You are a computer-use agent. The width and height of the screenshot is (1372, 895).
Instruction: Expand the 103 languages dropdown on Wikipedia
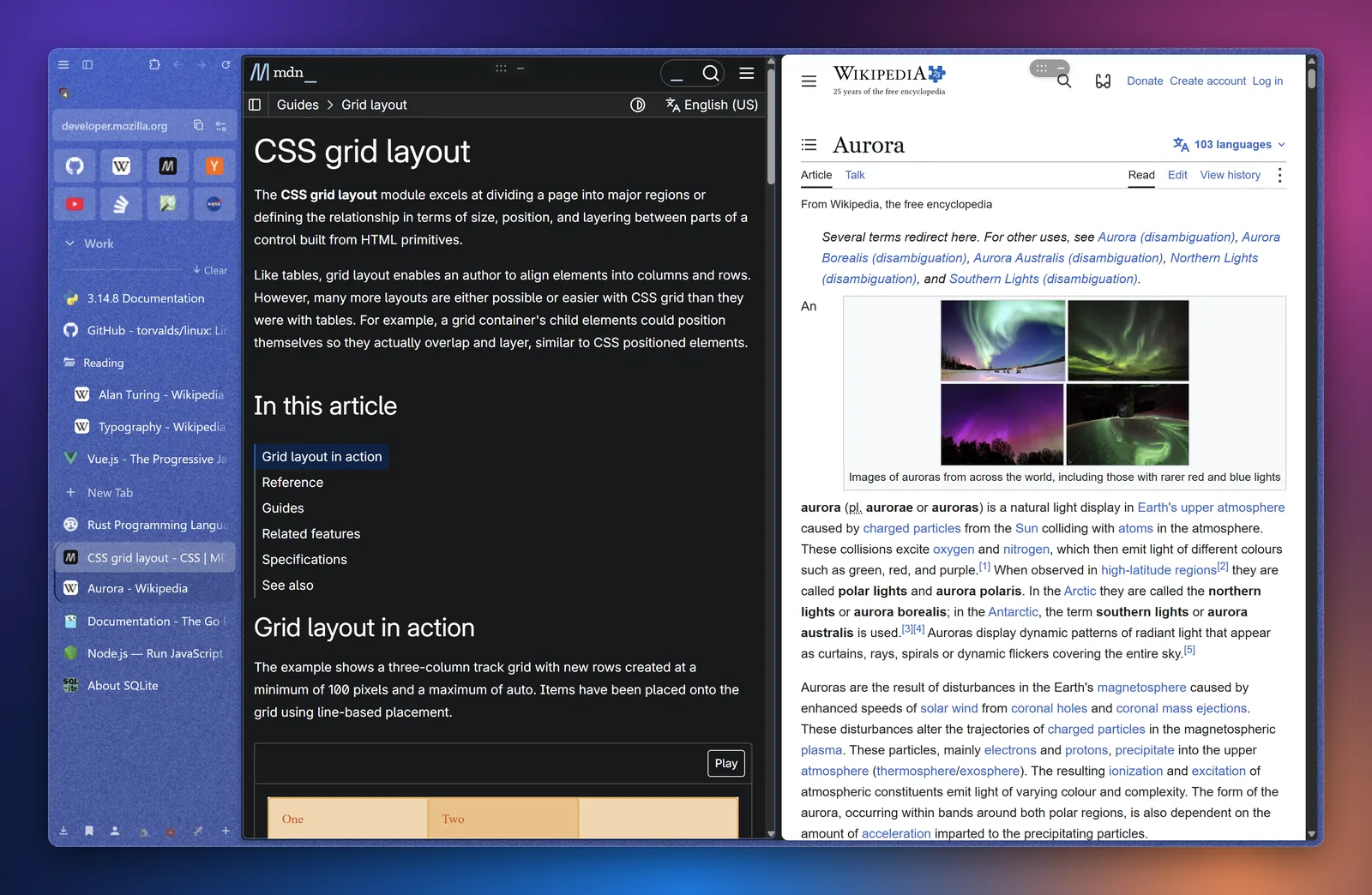[1229, 144]
